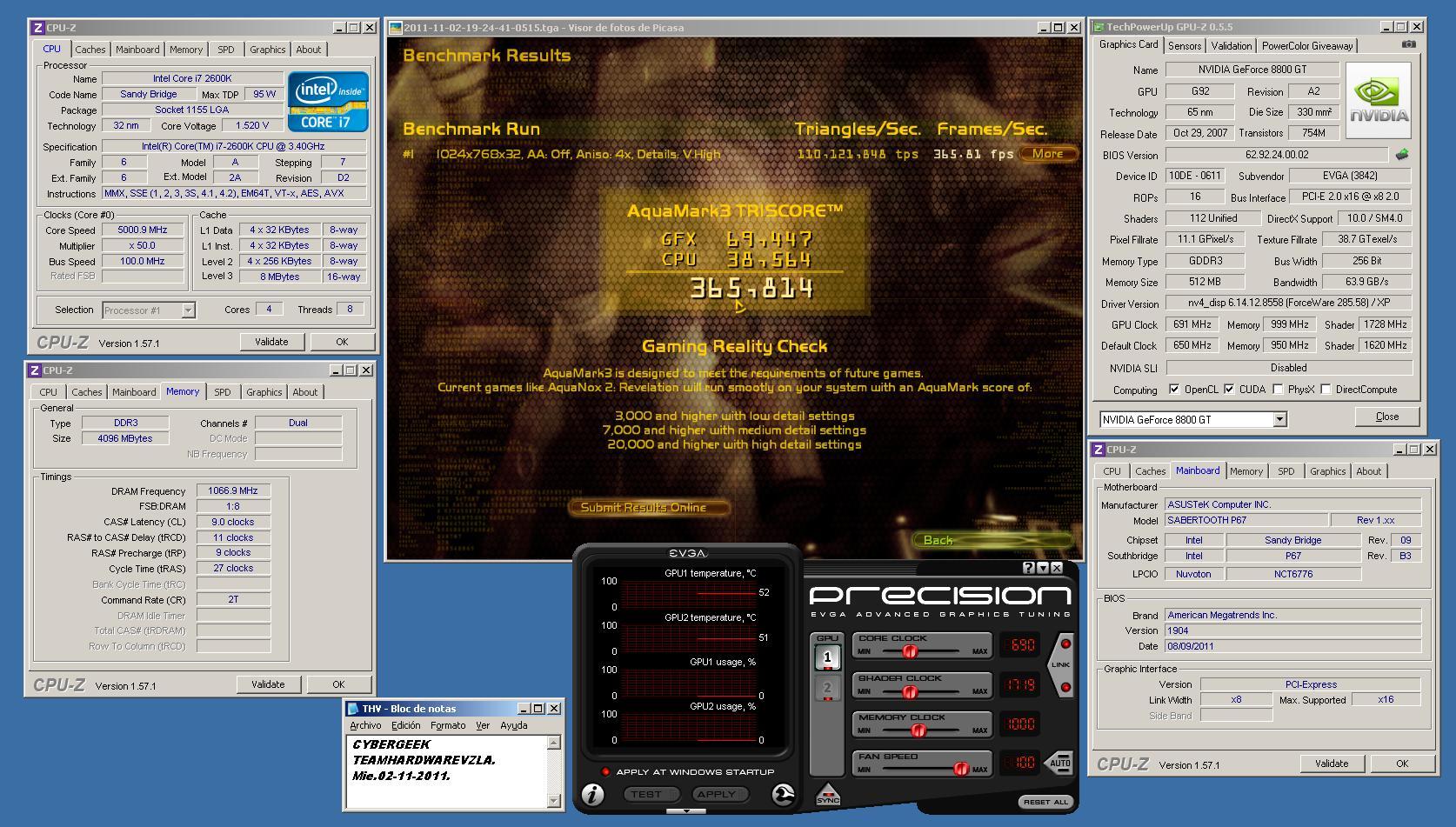This screenshot has height=827, width=1456.
Task: Click the Memory Clock slider knob
Action: 918,730
